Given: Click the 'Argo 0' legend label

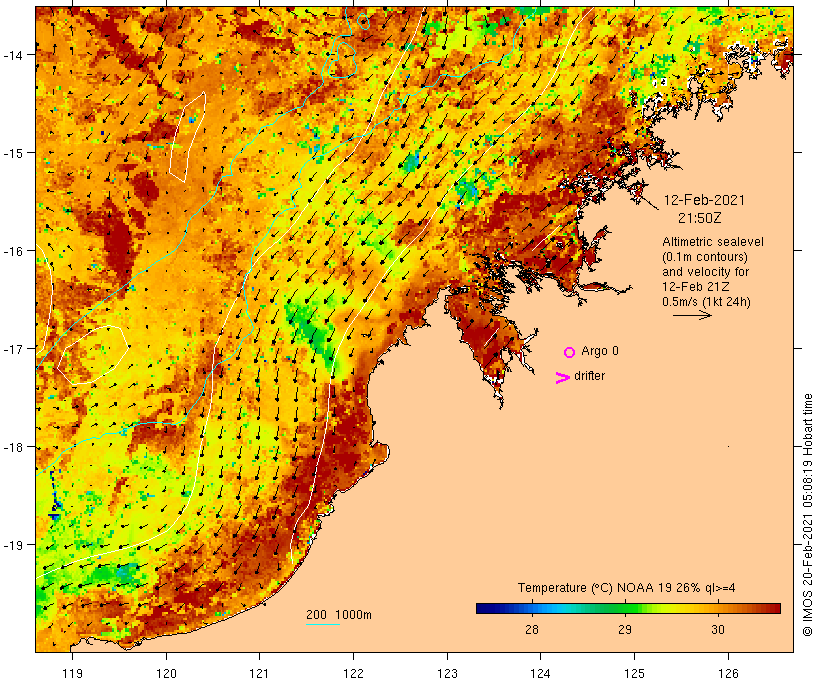Looking at the screenshot, I should coord(600,351).
